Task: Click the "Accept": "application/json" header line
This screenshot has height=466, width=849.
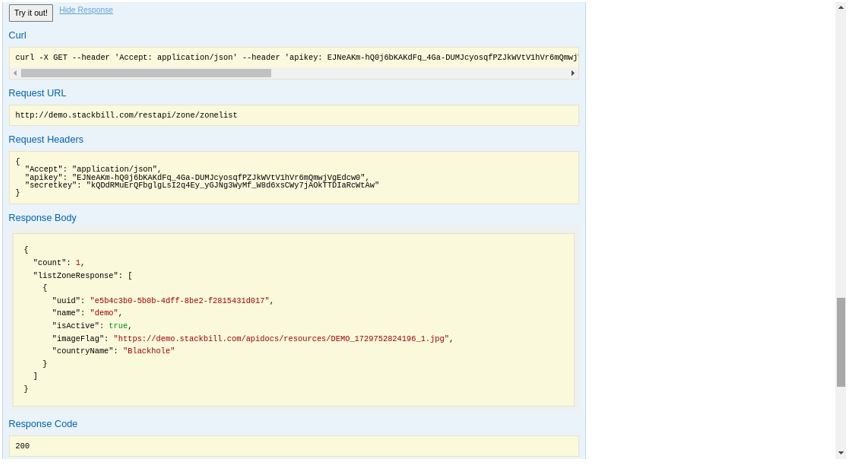Action: click(93, 169)
